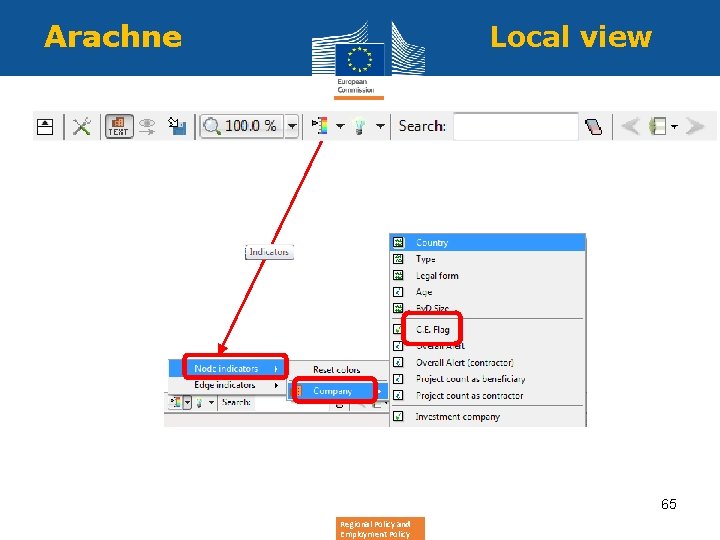
Task: Select the Investment company indicator
Action: point(488,416)
